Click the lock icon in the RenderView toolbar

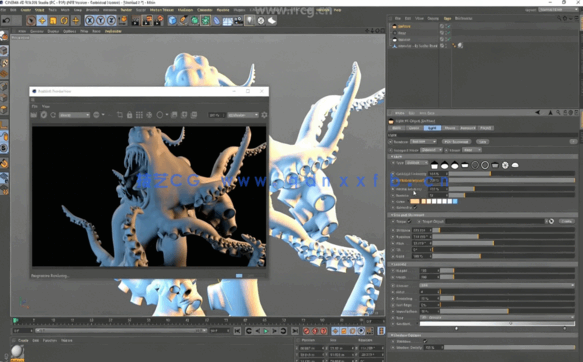pyautogui.click(x=129, y=115)
